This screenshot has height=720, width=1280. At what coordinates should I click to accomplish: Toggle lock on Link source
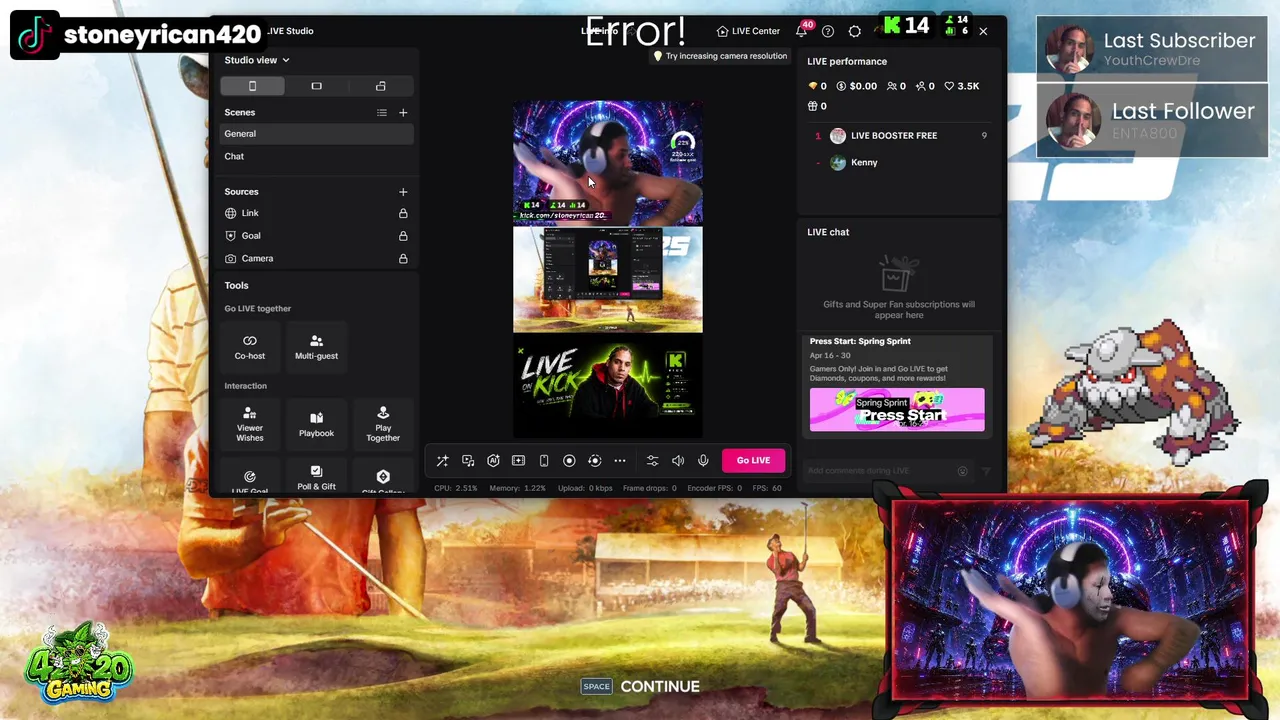[403, 213]
